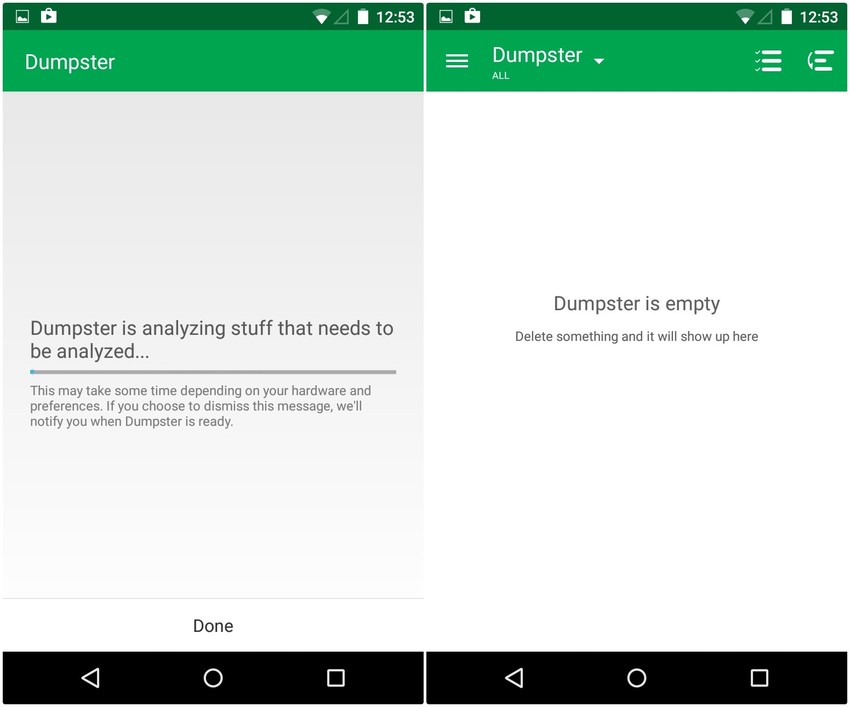The image size is (850, 707).
Task: Tap Back in right screen navigation bar
Action: click(x=514, y=678)
